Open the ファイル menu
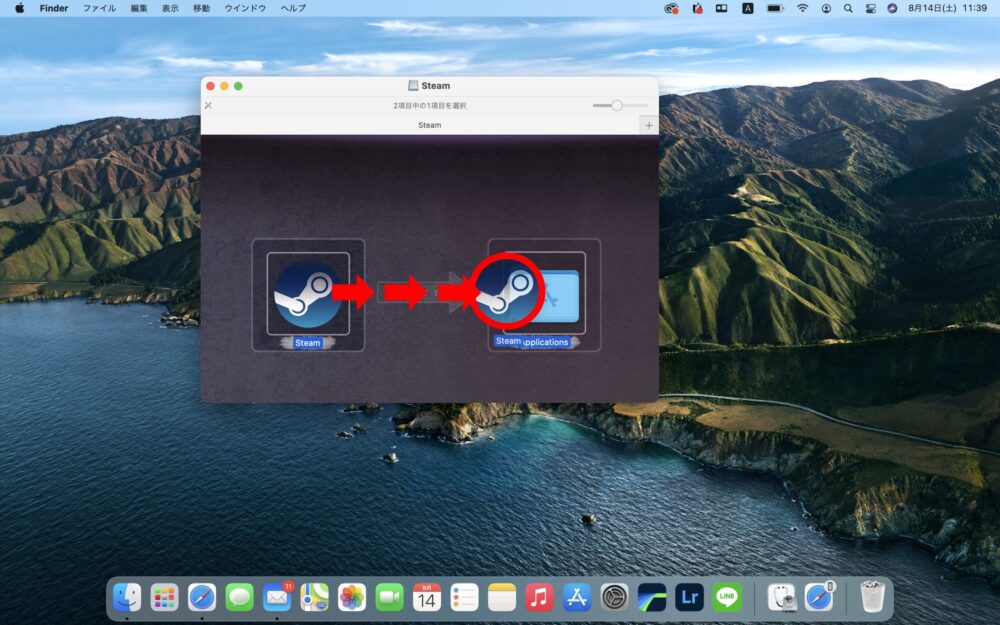This screenshot has width=1000, height=625. point(99,8)
